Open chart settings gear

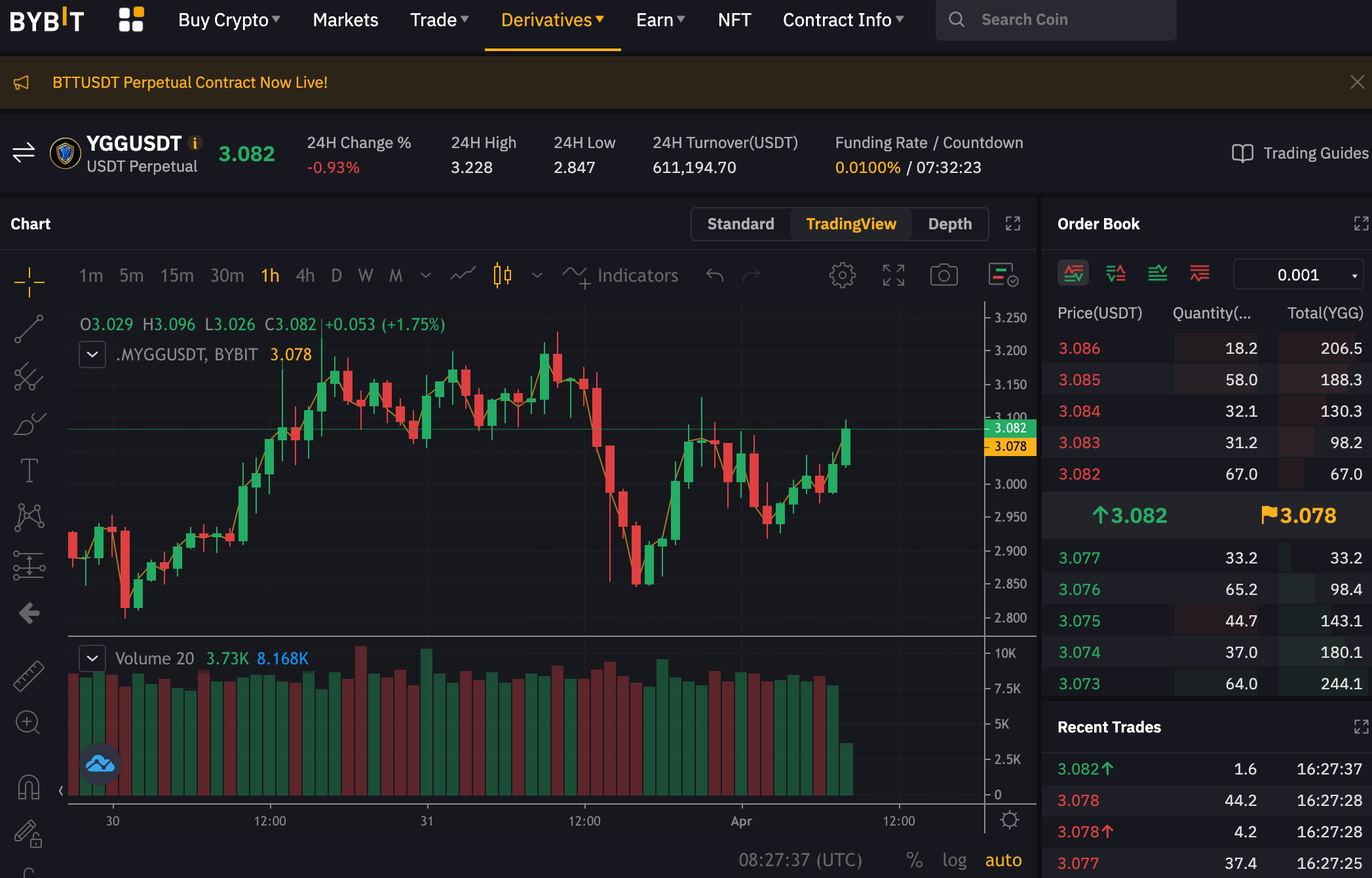click(842, 275)
